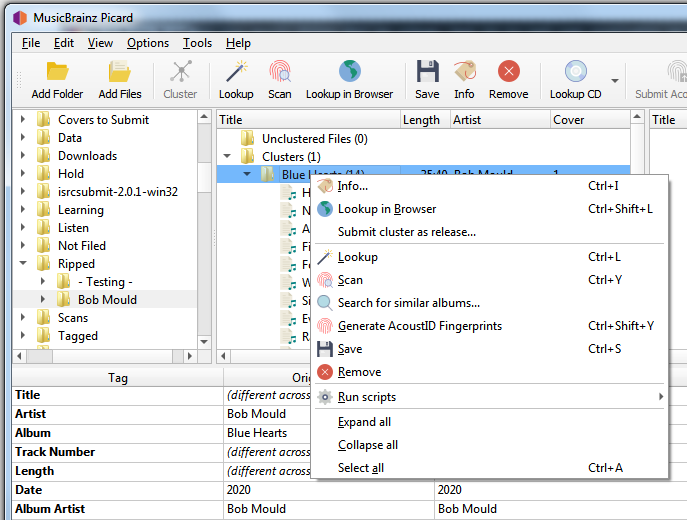Sort by the Cover column header

coord(590,120)
